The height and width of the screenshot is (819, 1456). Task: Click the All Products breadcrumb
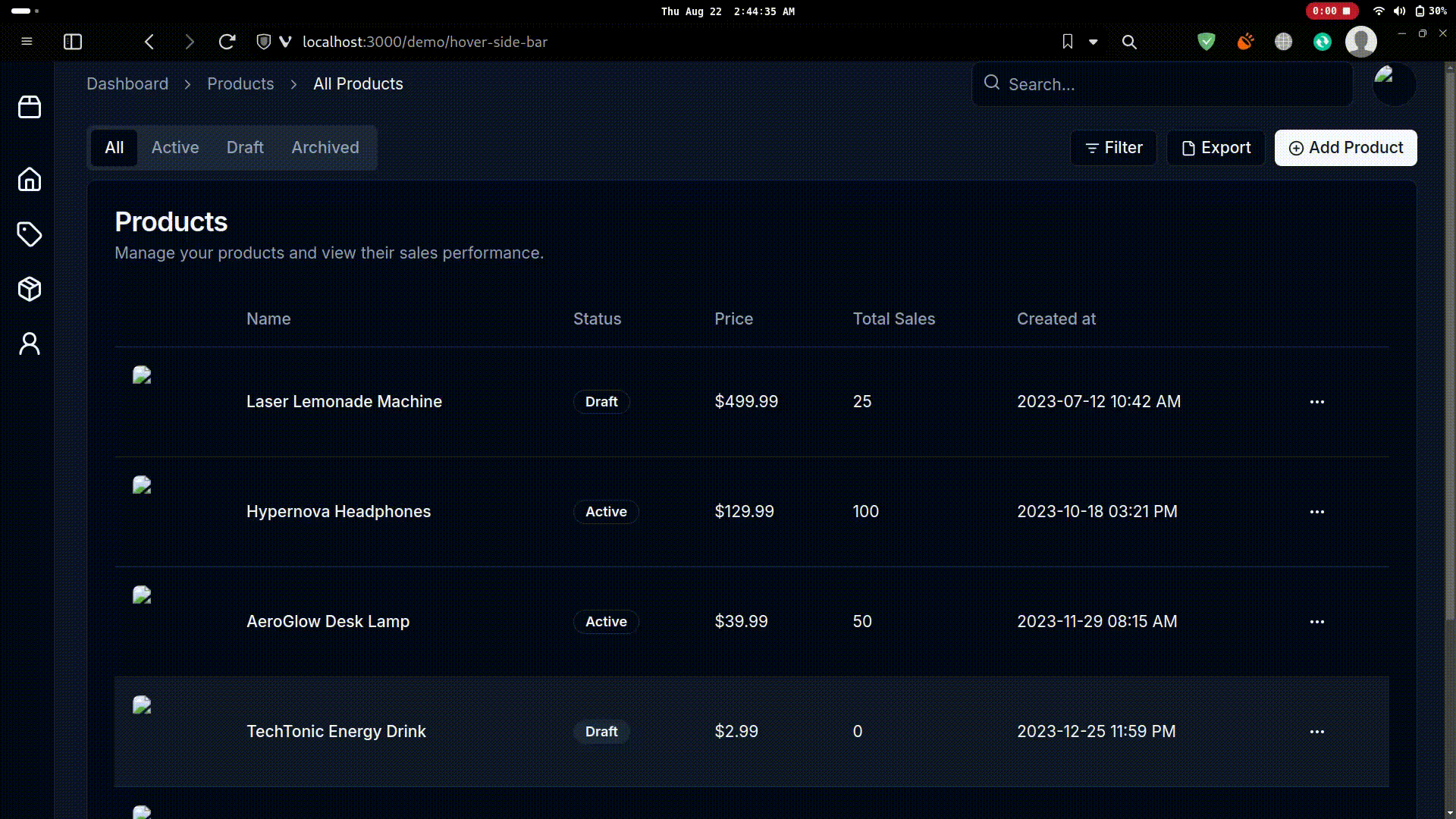(x=358, y=84)
